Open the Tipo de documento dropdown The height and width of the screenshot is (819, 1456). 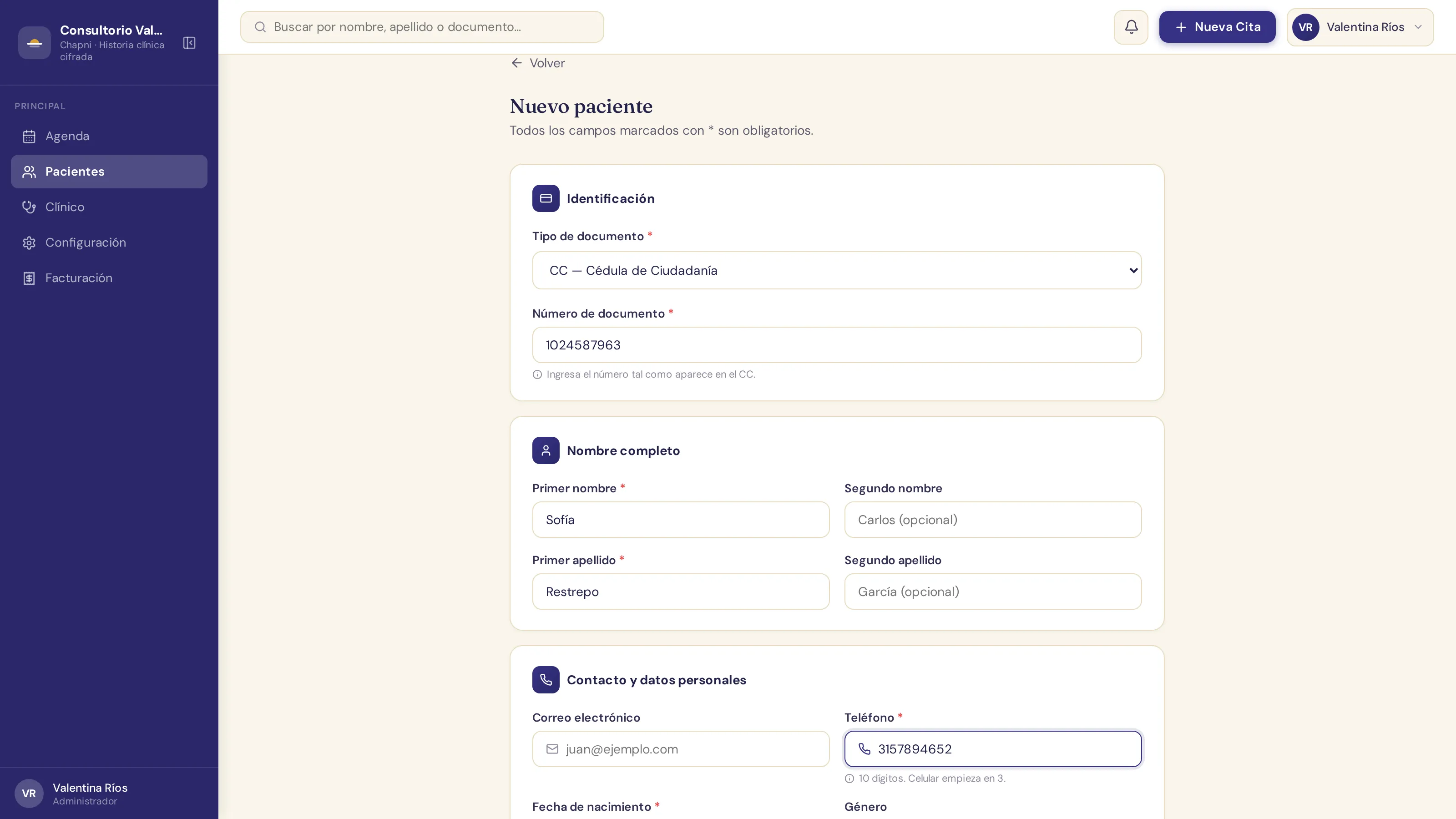pos(837,270)
